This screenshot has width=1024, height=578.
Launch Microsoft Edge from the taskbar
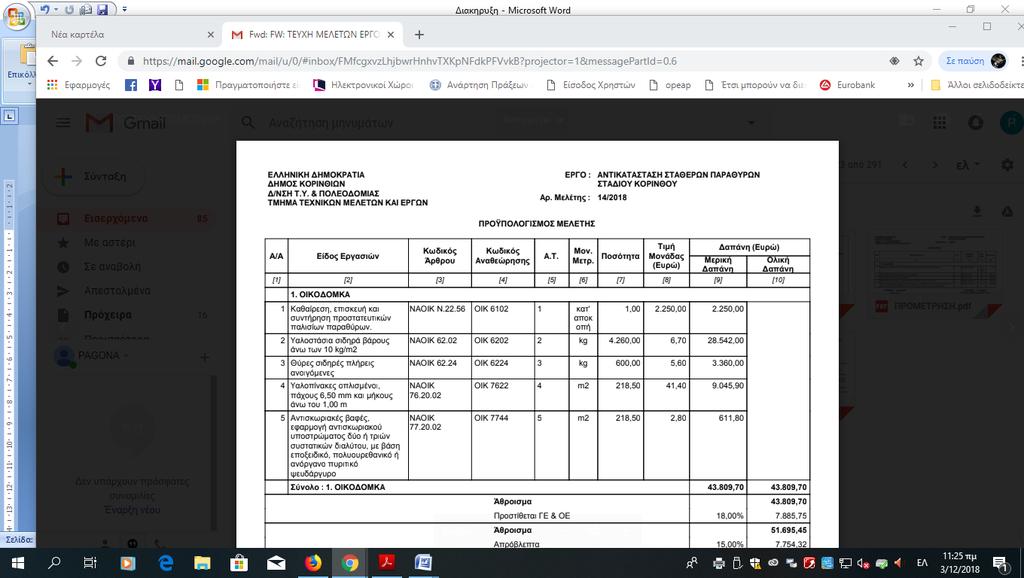coord(165,563)
